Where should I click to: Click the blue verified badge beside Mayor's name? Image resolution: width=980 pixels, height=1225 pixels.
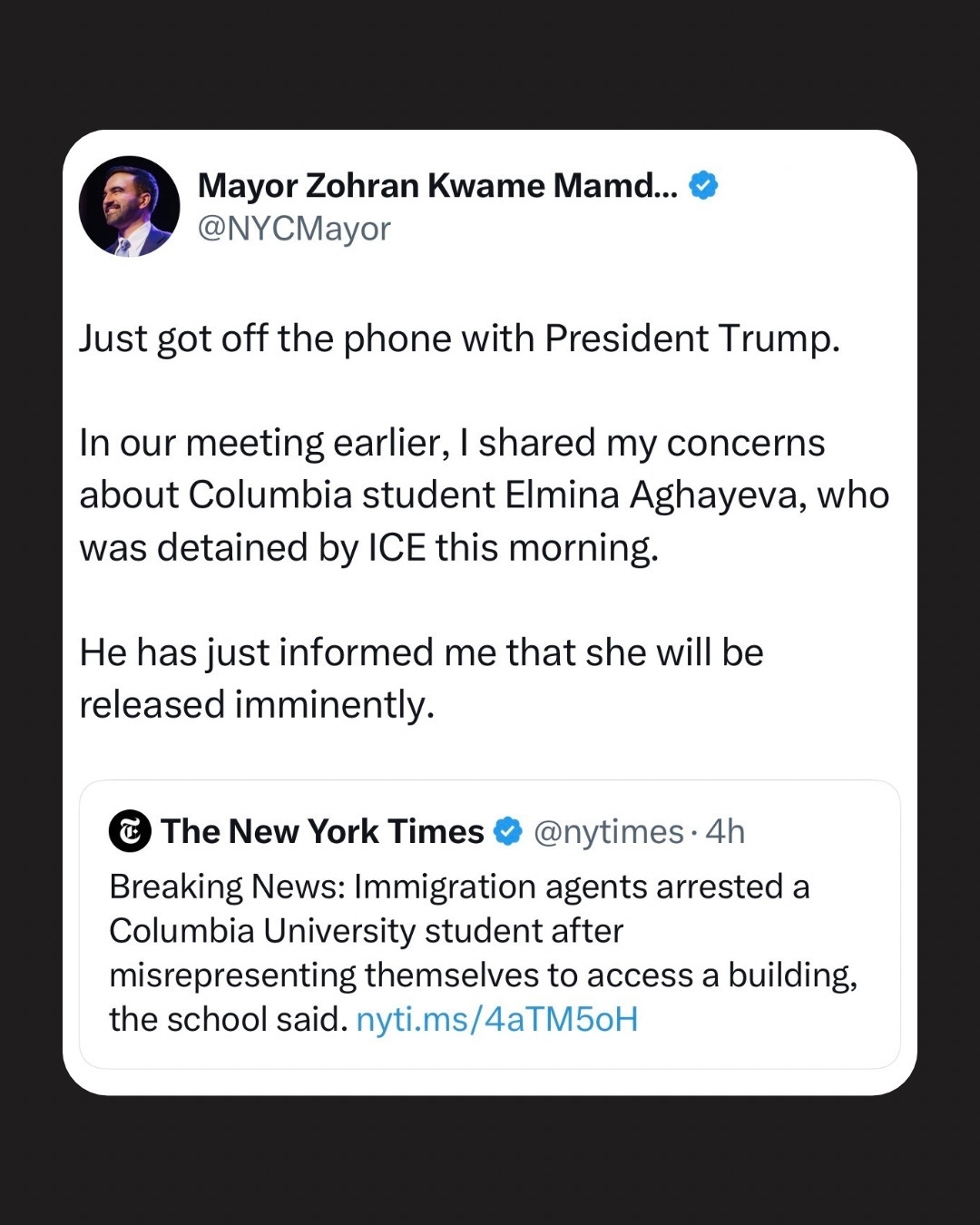coord(704,186)
